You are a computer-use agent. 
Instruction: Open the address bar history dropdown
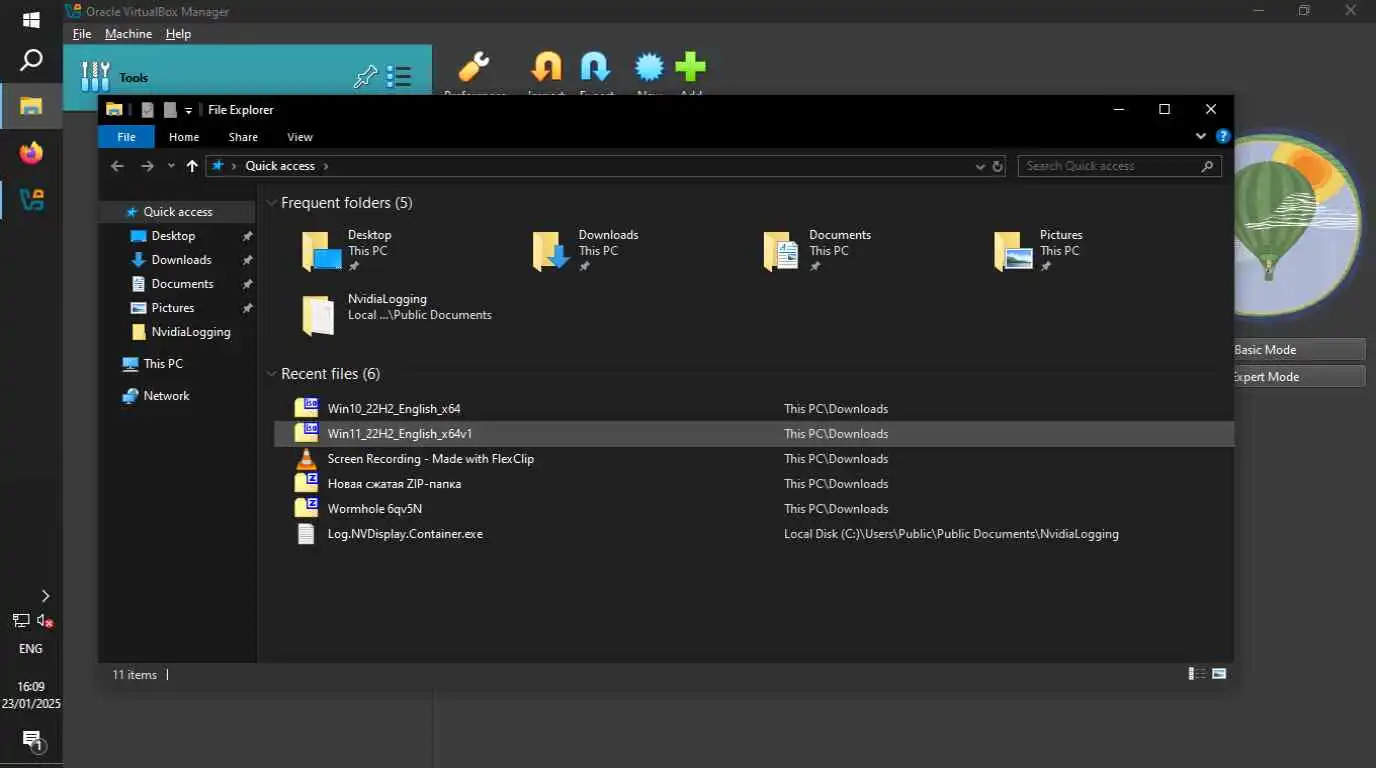click(980, 167)
